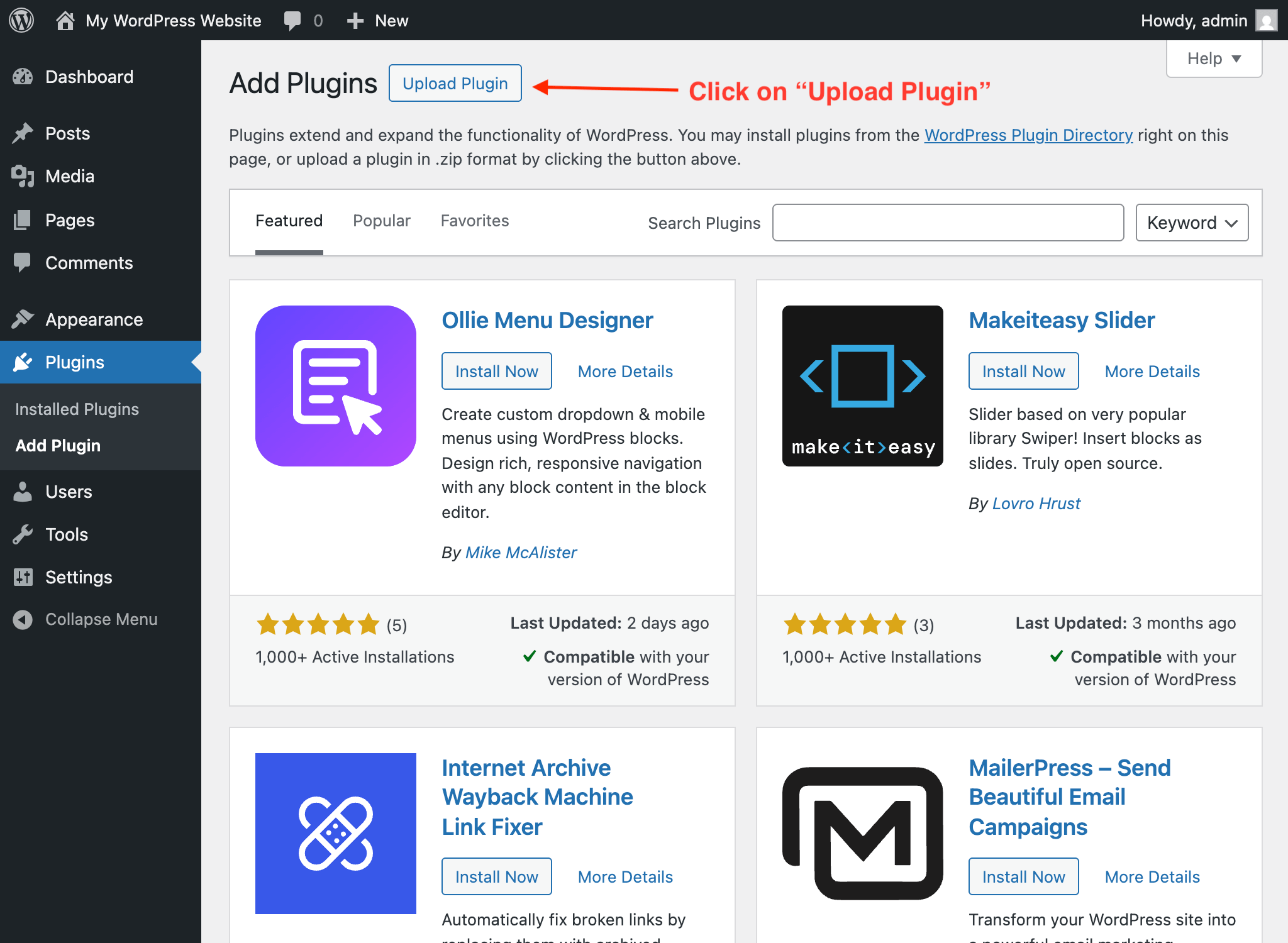The height and width of the screenshot is (943, 1288).
Task: Select the Posts pushpin icon
Action: pos(23,133)
